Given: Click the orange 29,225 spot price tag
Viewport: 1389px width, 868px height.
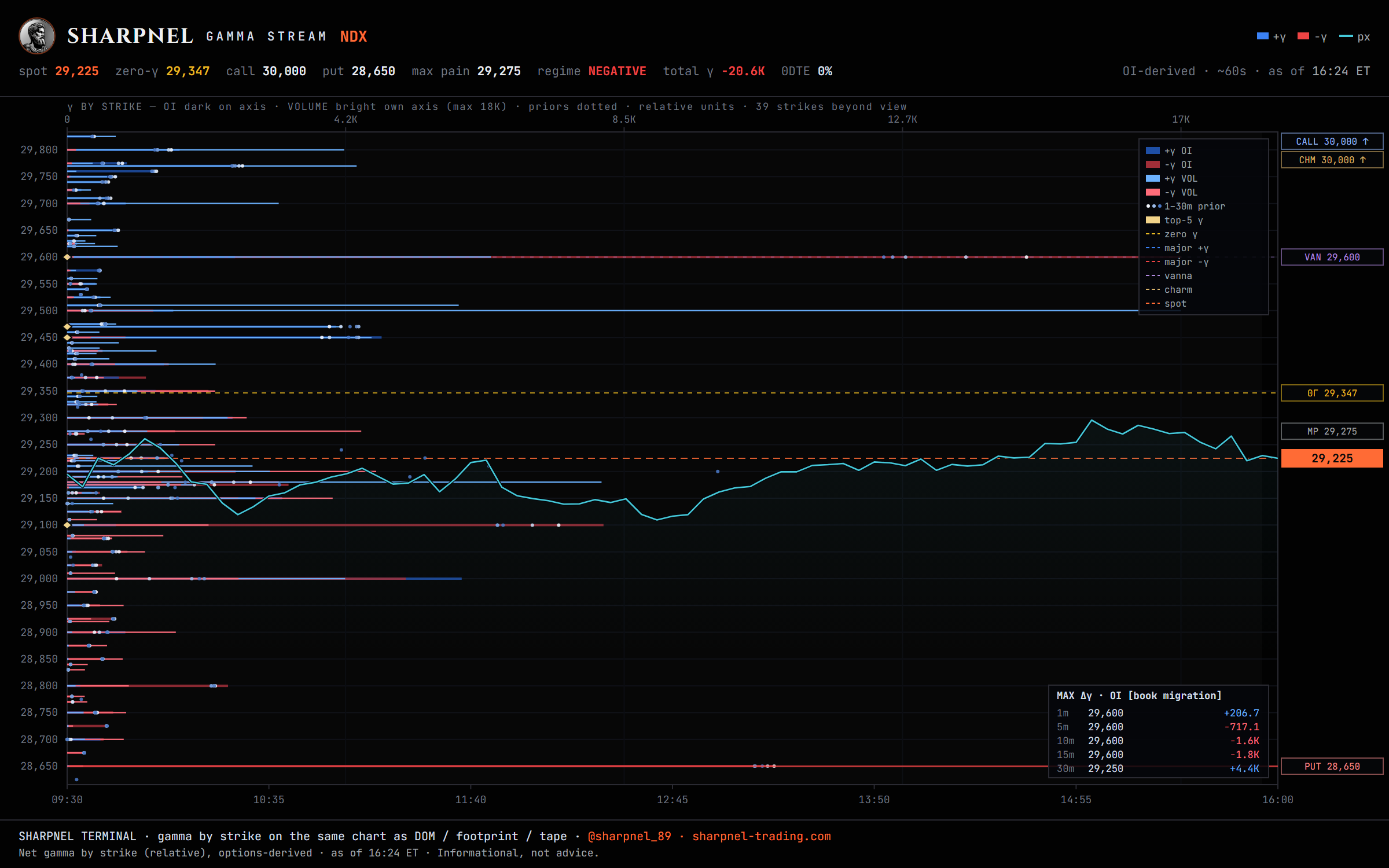Looking at the screenshot, I should [x=1332, y=458].
